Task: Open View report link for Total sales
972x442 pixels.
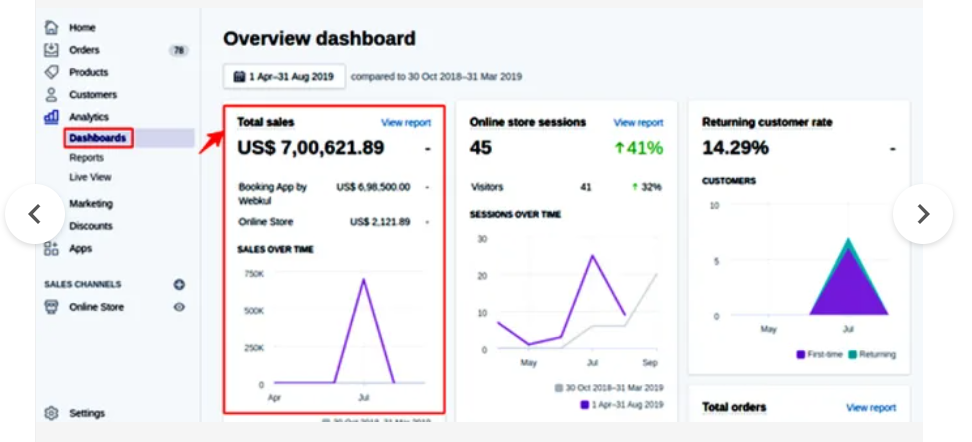Action: [405, 123]
